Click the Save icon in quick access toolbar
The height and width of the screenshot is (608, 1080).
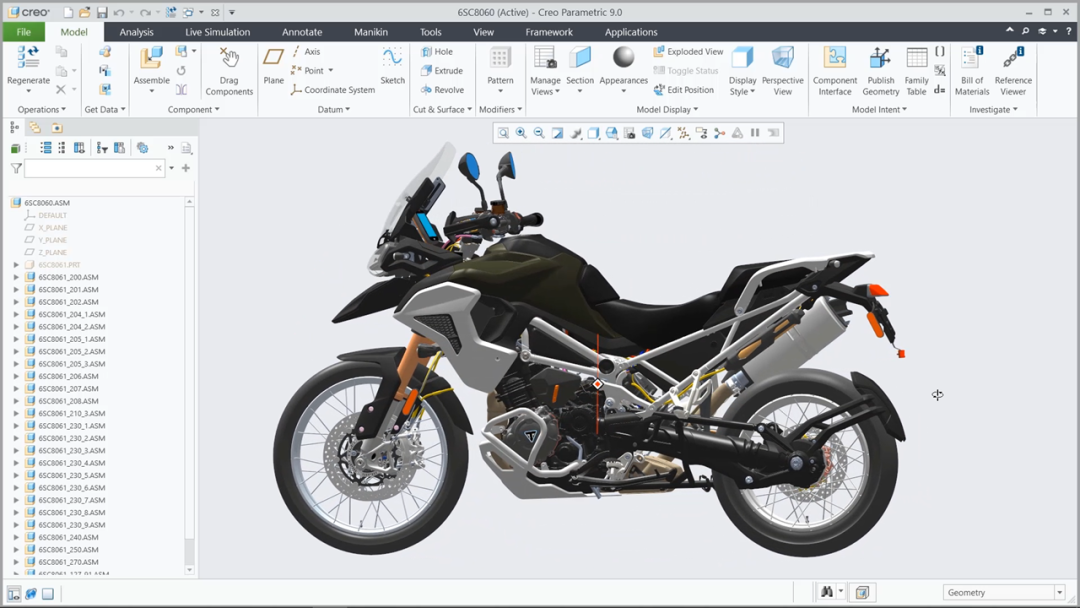point(102,12)
